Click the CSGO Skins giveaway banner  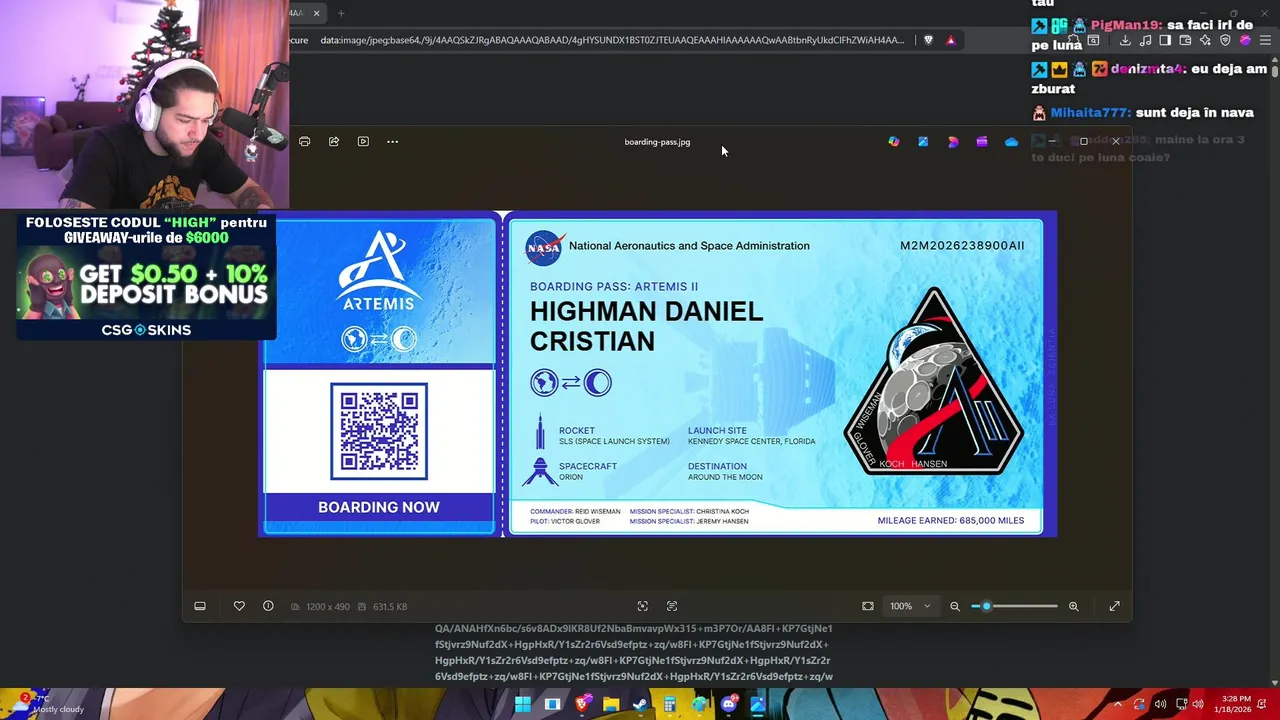pos(146,277)
